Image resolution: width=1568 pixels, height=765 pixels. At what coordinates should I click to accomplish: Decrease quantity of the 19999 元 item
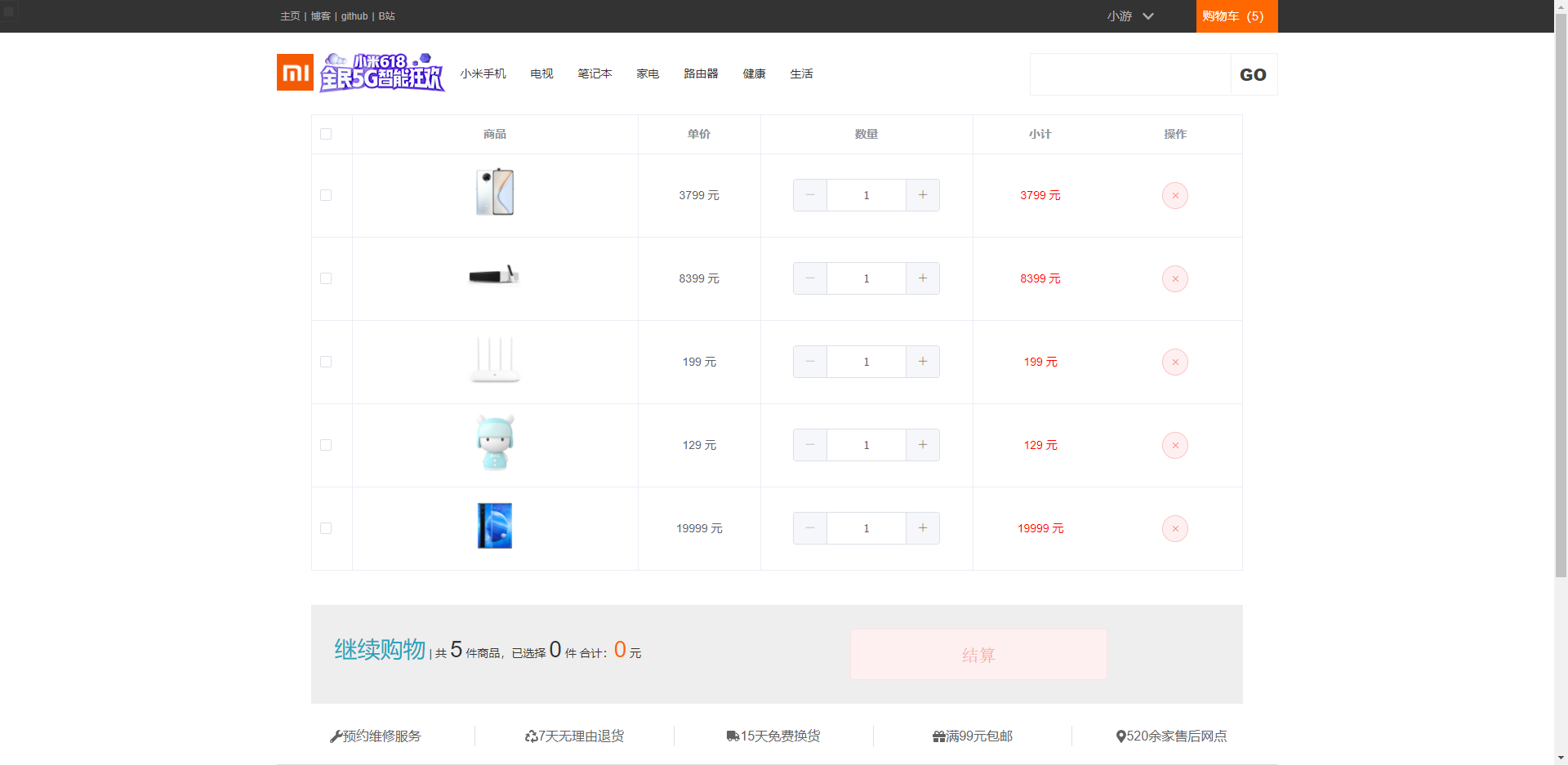click(x=810, y=528)
